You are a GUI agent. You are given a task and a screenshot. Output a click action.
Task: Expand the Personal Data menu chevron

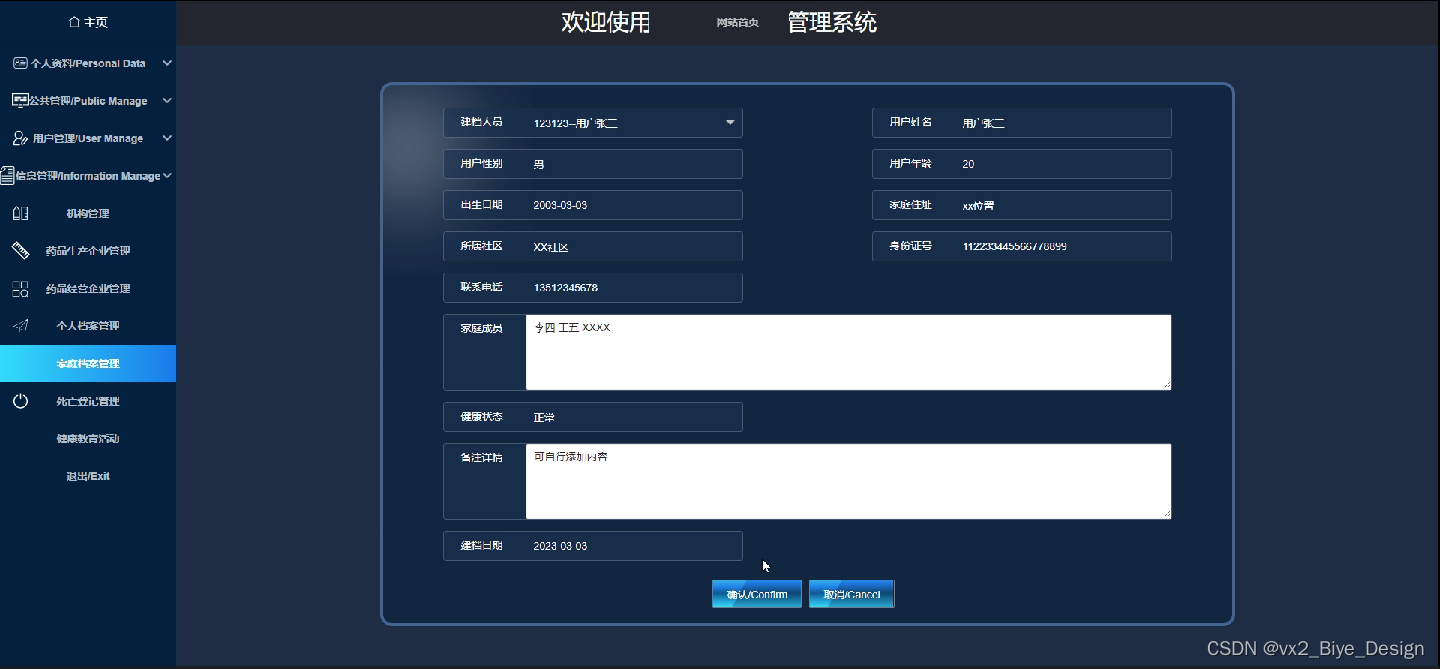point(167,63)
